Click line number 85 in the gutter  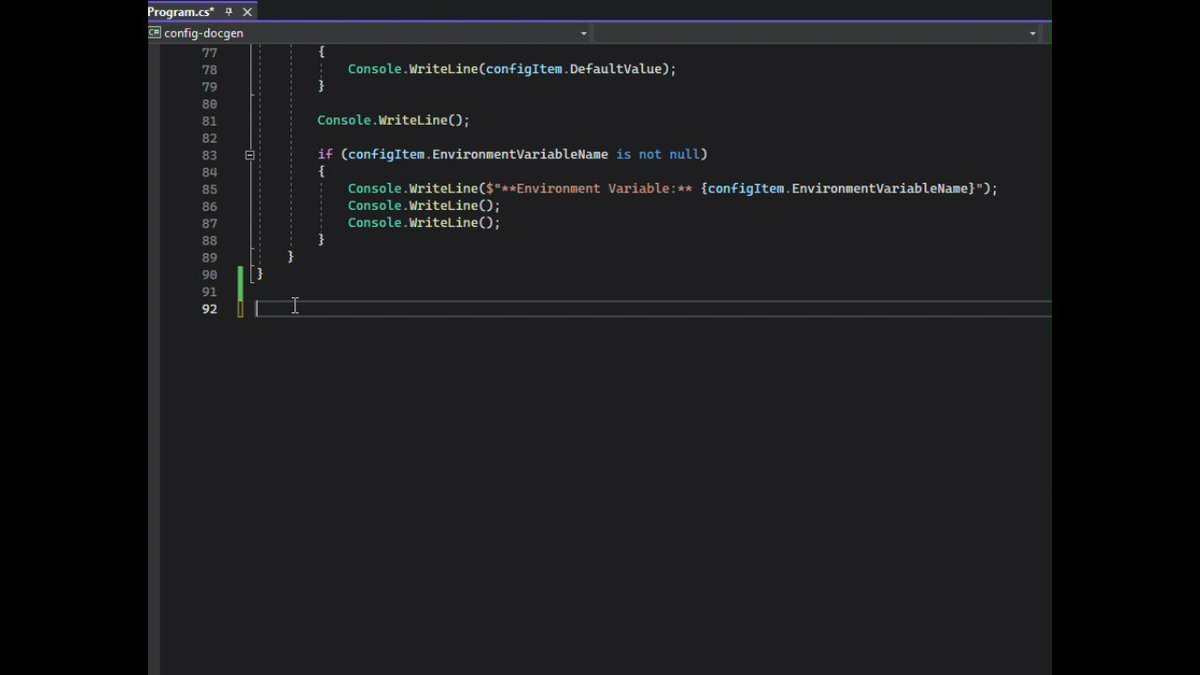[209, 189]
